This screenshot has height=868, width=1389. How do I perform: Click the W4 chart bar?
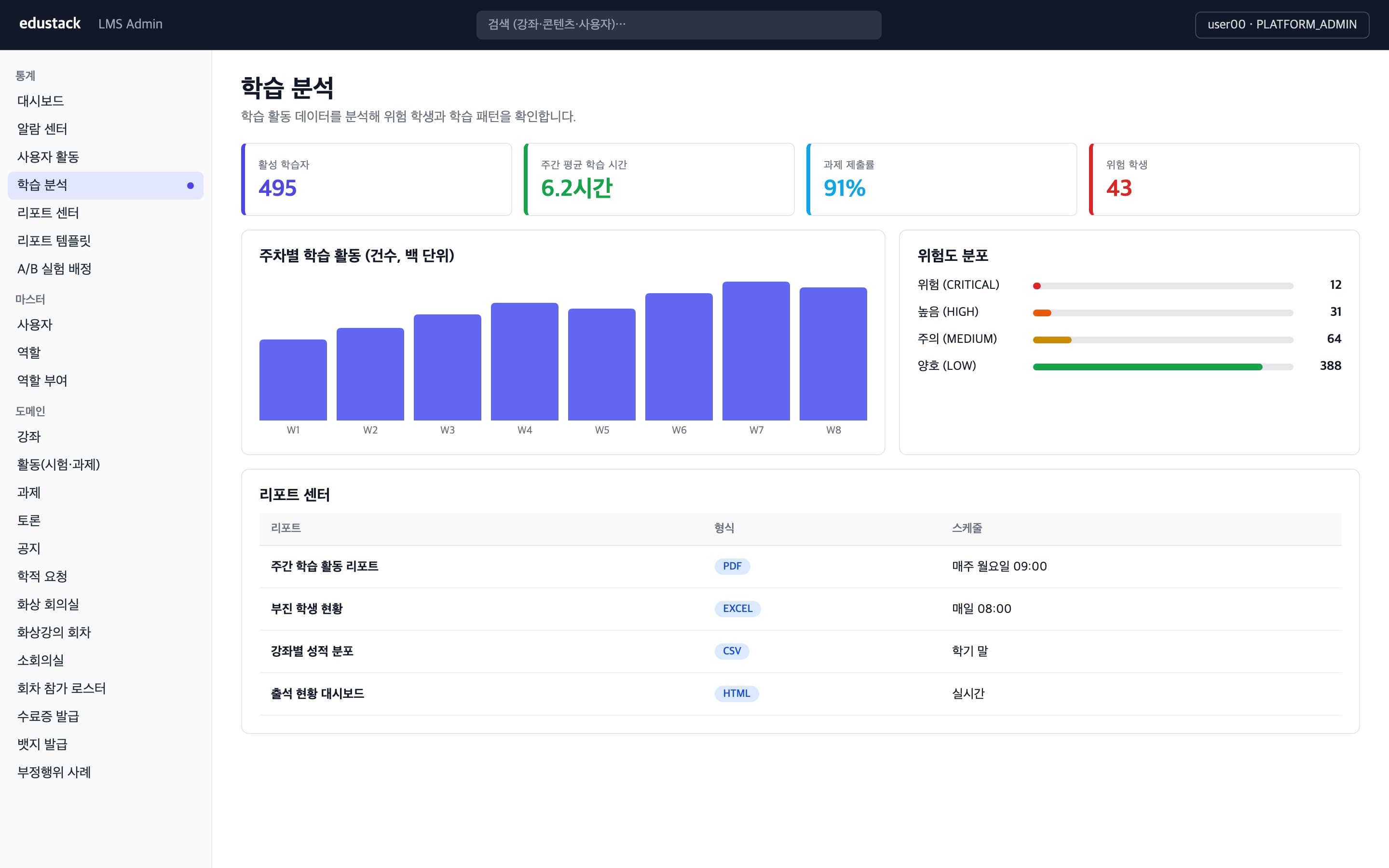[x=525, y=361]
